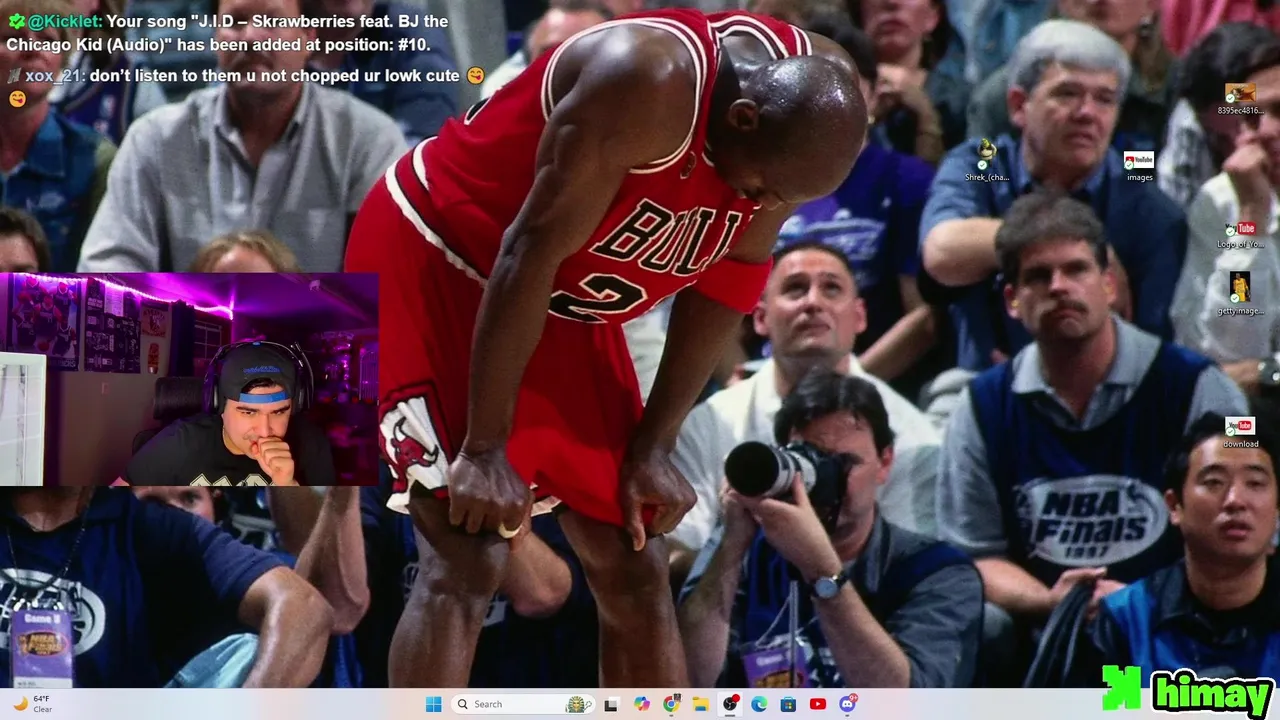Open Task View from the taskbar

(611, 704)
